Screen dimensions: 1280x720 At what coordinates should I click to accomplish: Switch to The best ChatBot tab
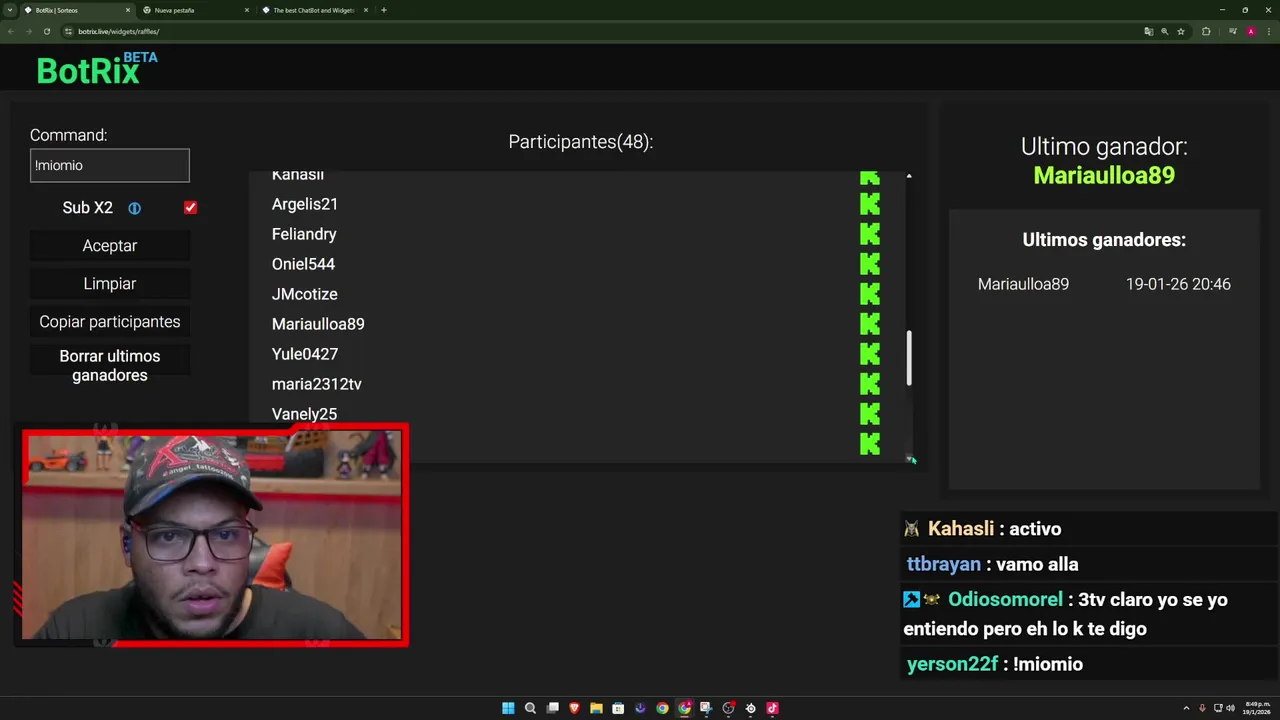(312, 10)
